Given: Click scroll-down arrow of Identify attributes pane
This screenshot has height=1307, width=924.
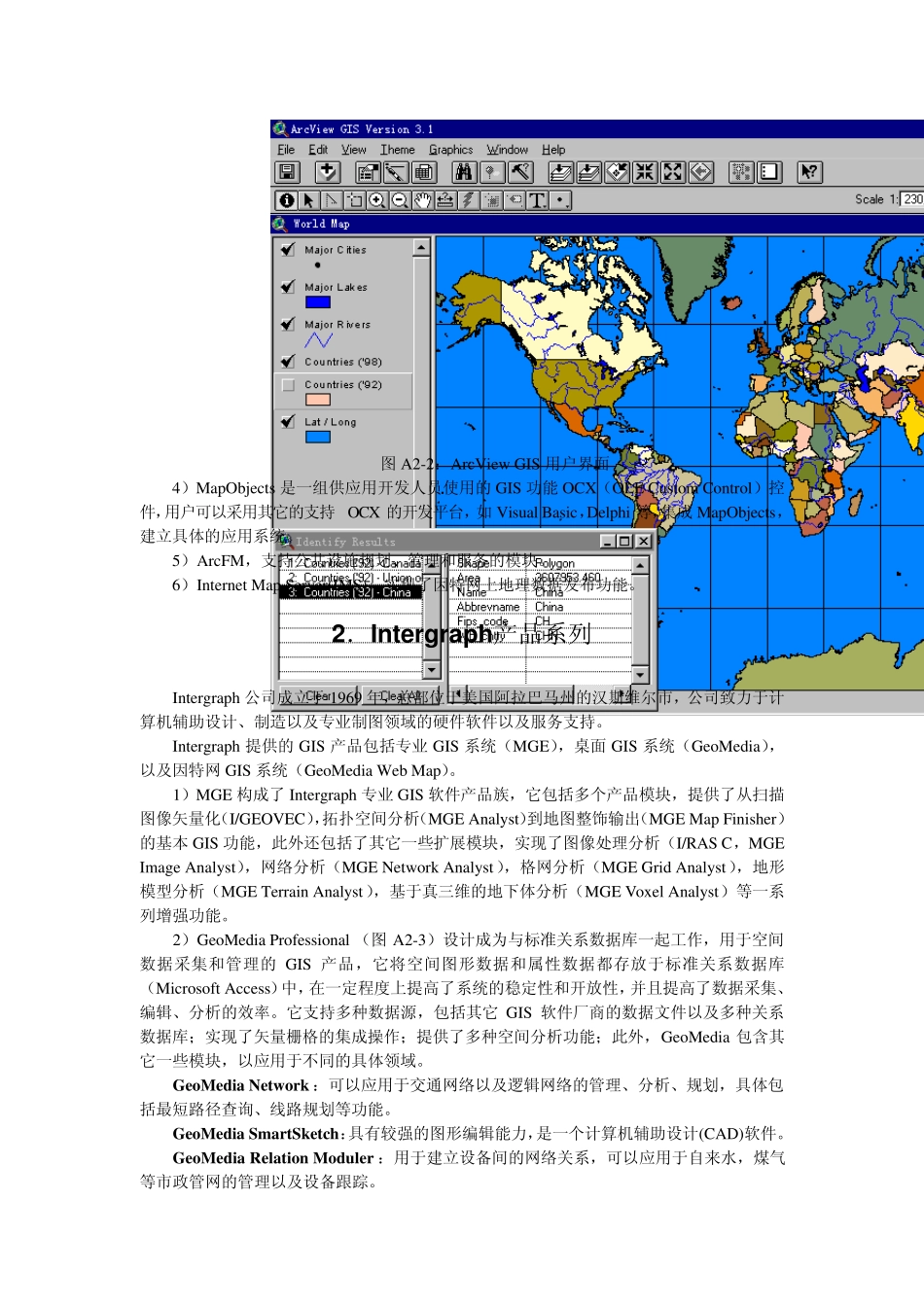Looking at the screenshot, I should point(640,675).
